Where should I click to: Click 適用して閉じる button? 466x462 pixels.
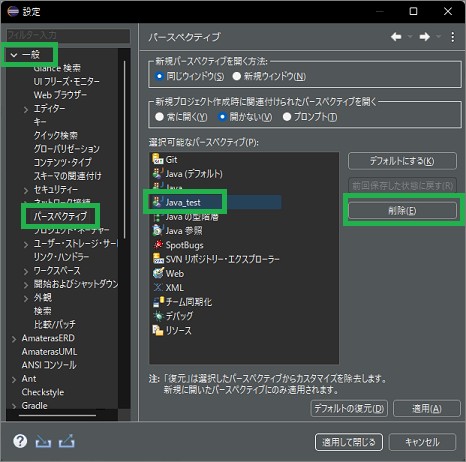pyautogui.click(x=349, y=442)
